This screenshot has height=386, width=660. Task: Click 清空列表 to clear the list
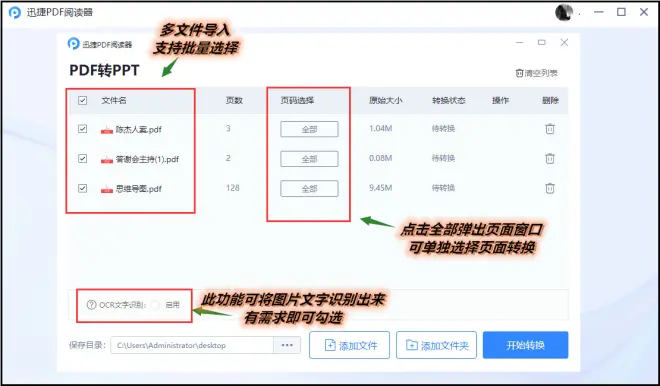[537, 73]
